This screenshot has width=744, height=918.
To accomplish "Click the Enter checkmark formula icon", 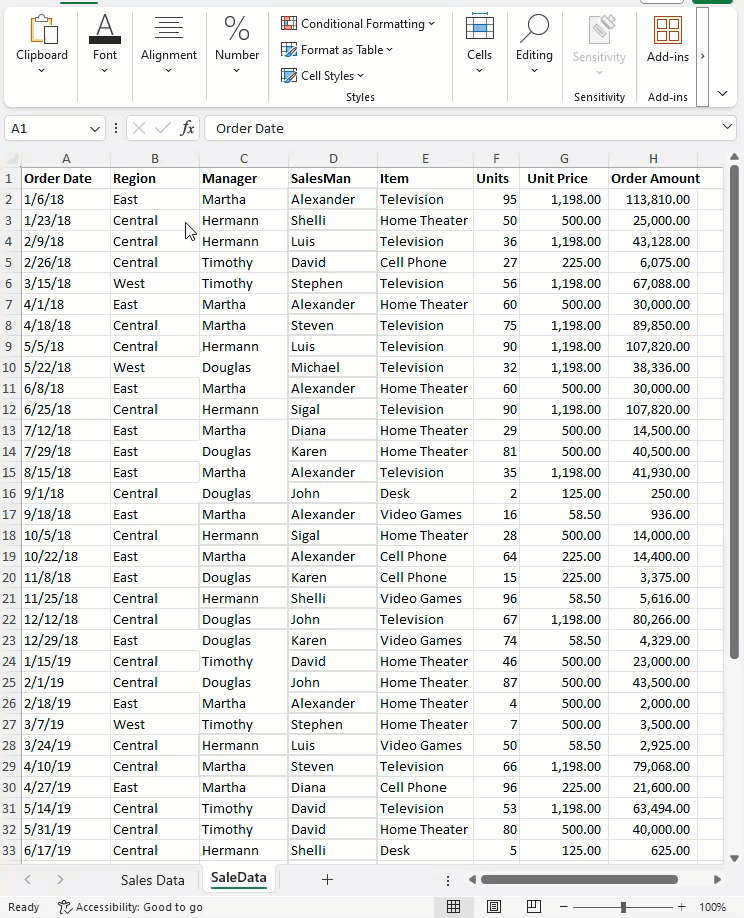I will (163, 128).
